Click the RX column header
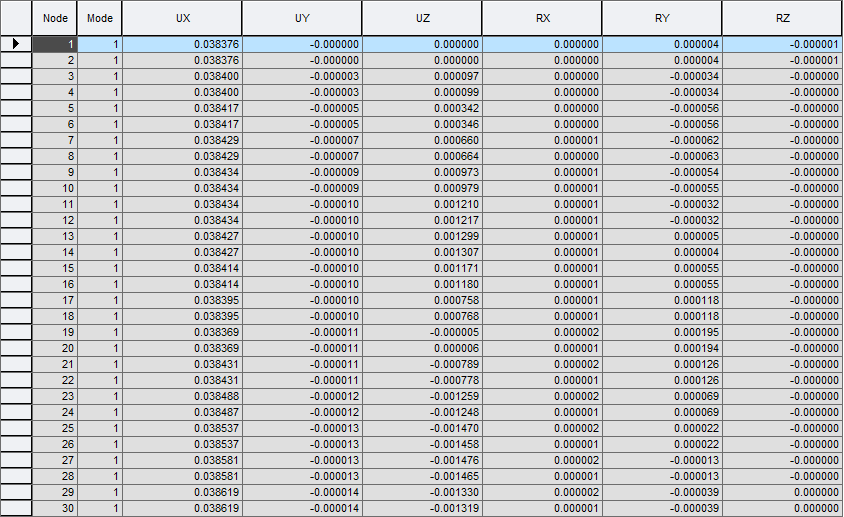The height and width of the screenshot is (517, 844). 543,18
